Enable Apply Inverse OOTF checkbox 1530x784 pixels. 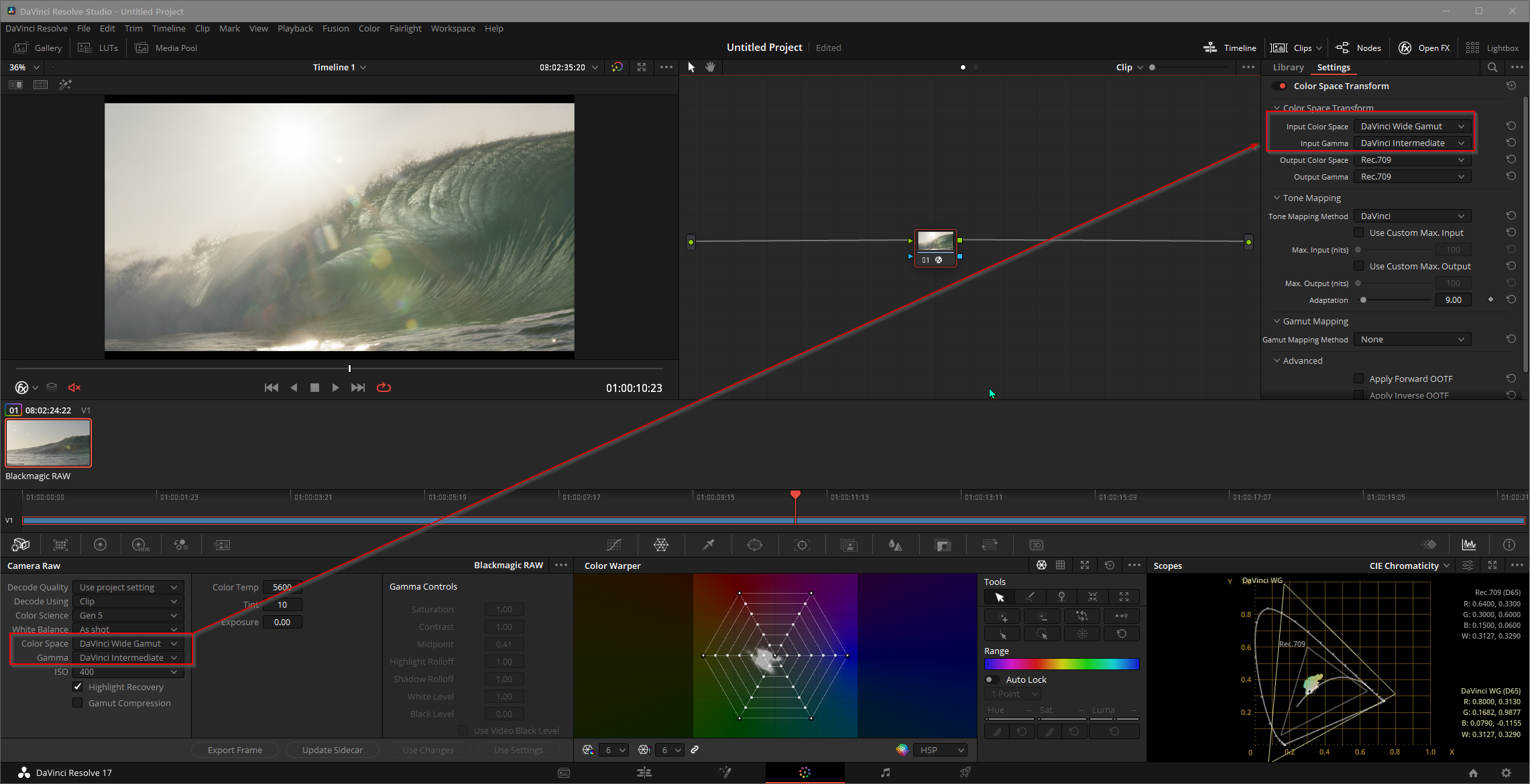1358,395
